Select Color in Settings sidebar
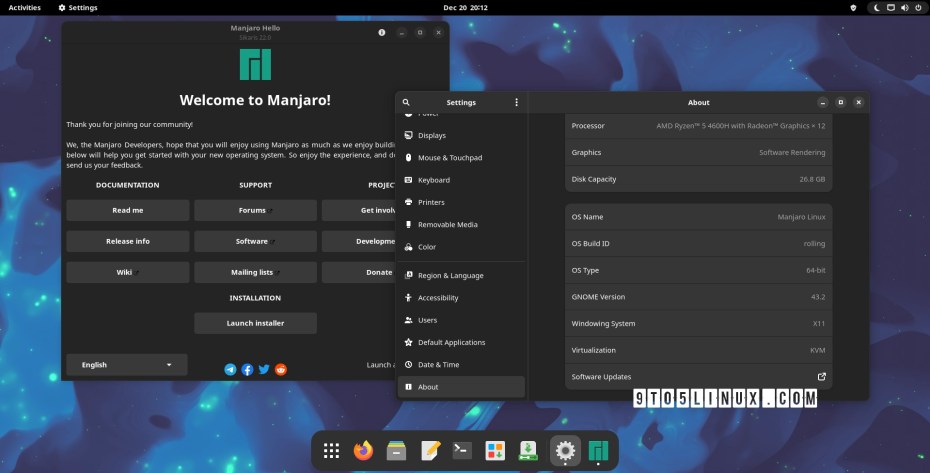 tap(461, 247)
